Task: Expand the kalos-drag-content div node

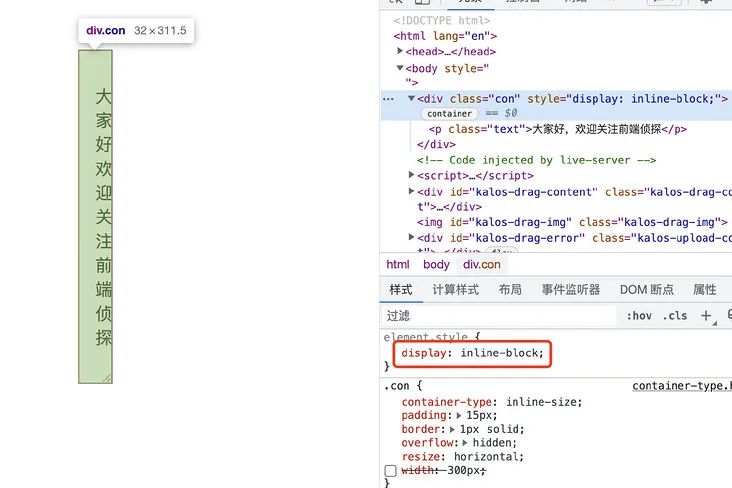Action: 411,191
